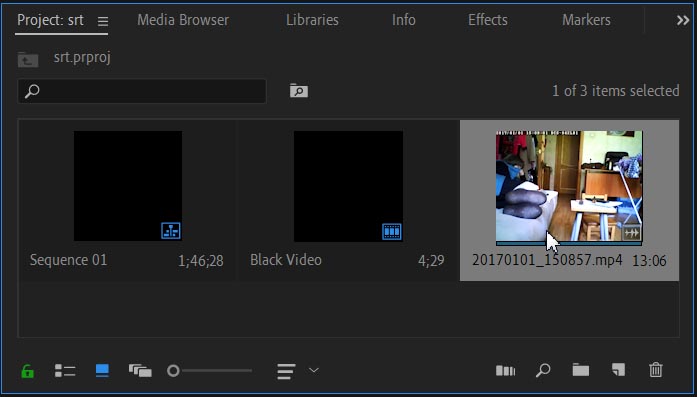Switch to the Media Browser tab
697x397 pixels.
pos(183,20)
